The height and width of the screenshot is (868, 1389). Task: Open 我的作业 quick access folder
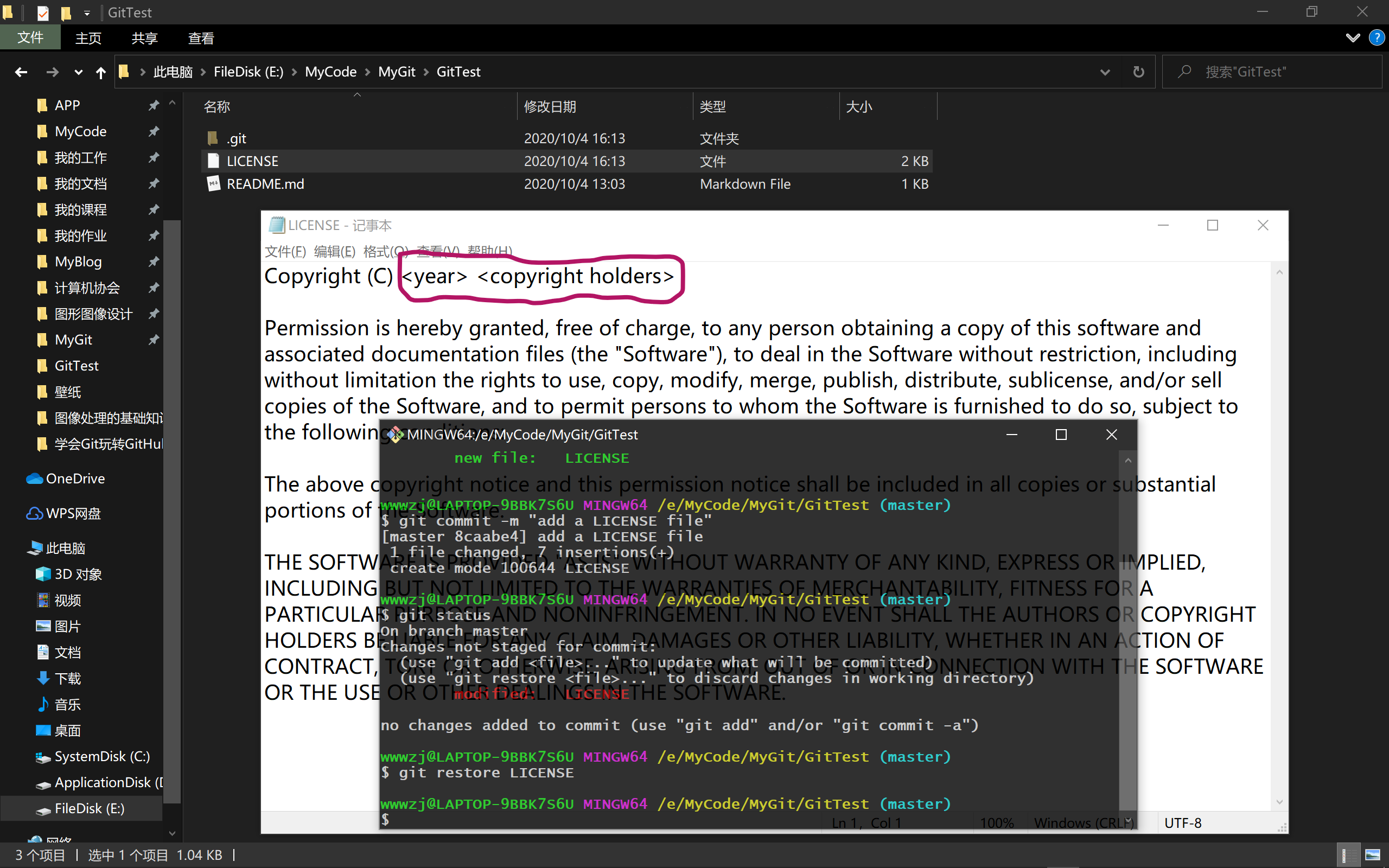point(80,235)
